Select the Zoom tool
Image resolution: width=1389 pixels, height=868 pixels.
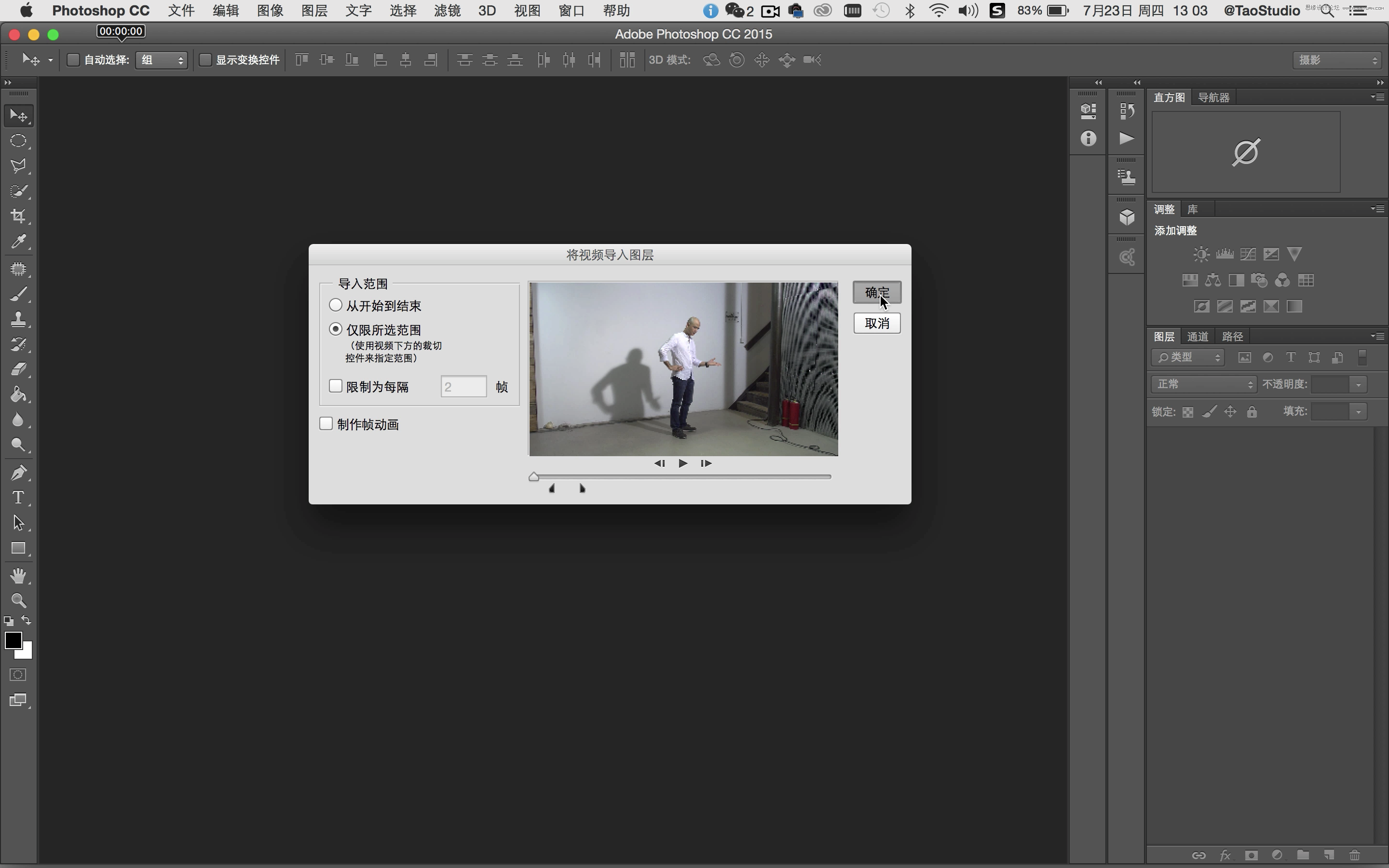point(19,600)
